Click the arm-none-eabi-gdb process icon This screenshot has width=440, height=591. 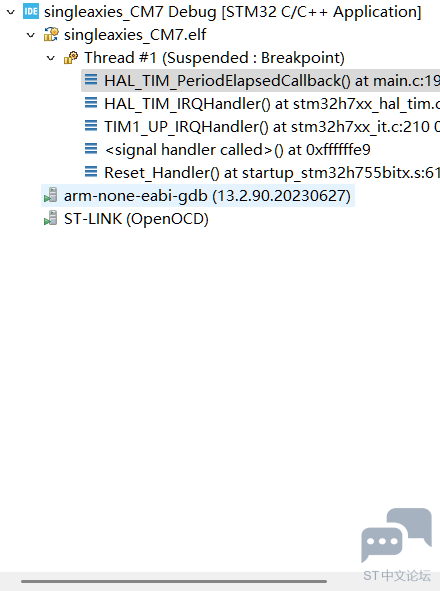51,195
